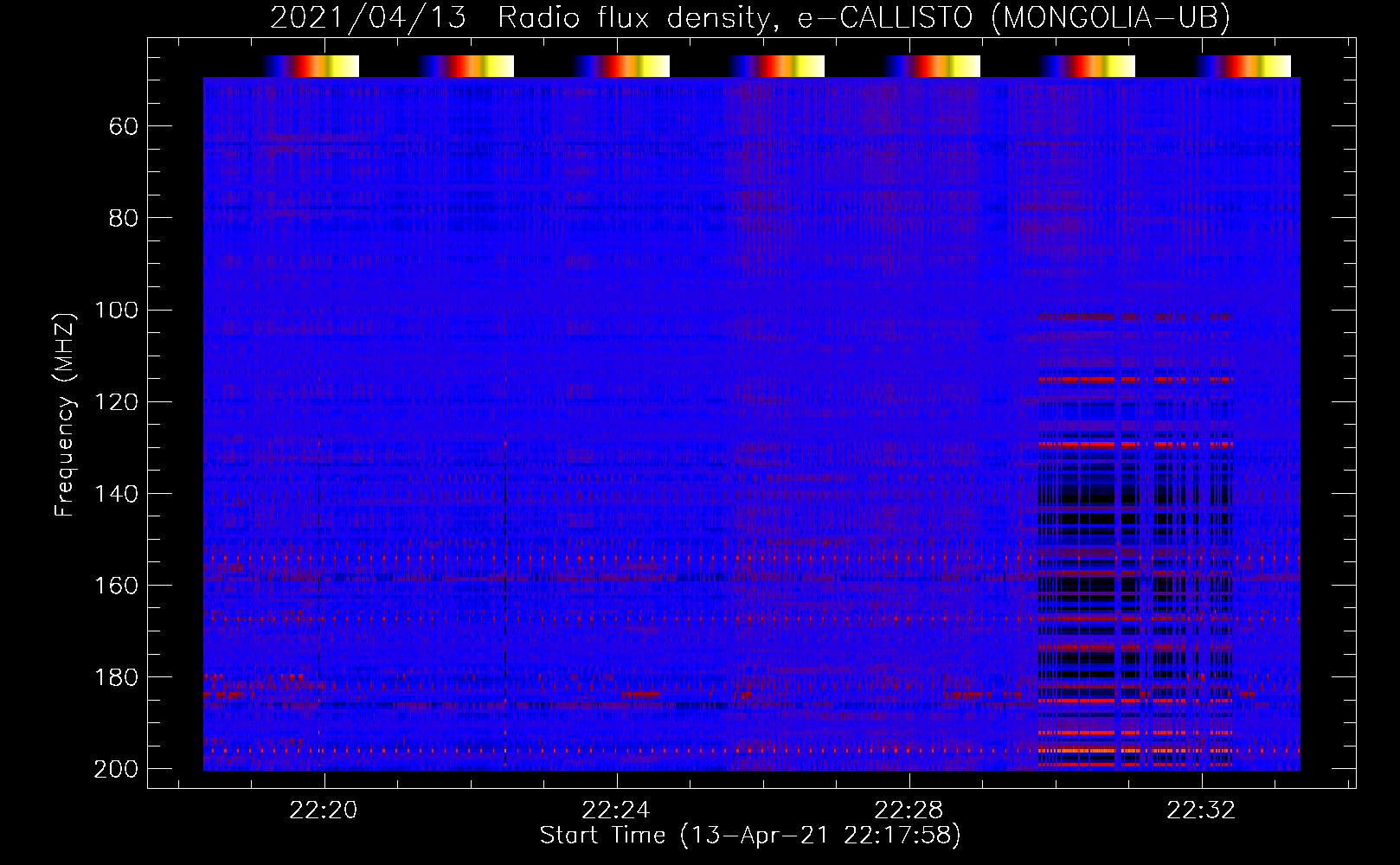The height and width of the screenshot is (865, 1400).
Task: Click the 80 frequency tick label
Action: 124,218
